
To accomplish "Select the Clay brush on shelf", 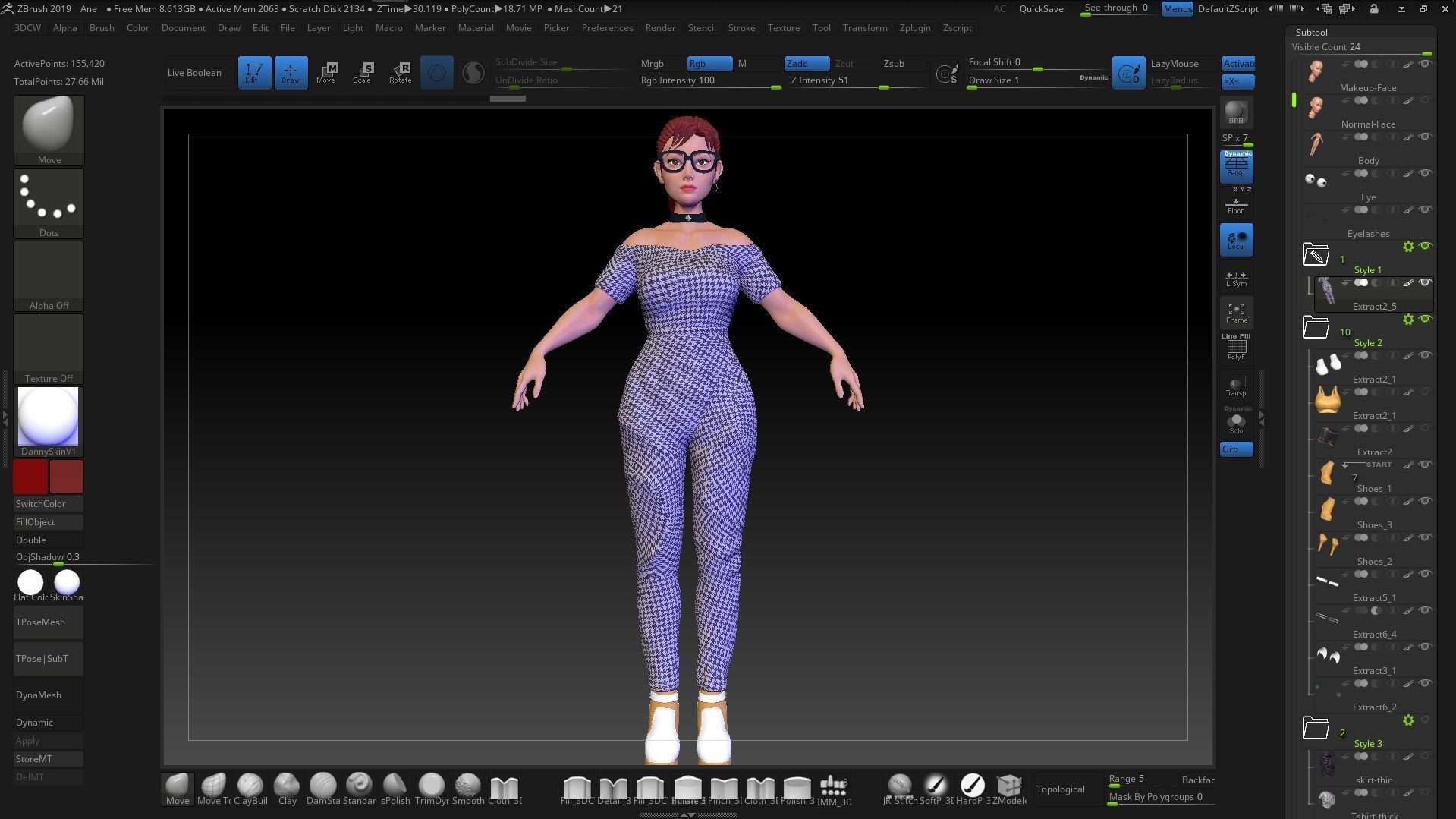I will pos(287,789).
